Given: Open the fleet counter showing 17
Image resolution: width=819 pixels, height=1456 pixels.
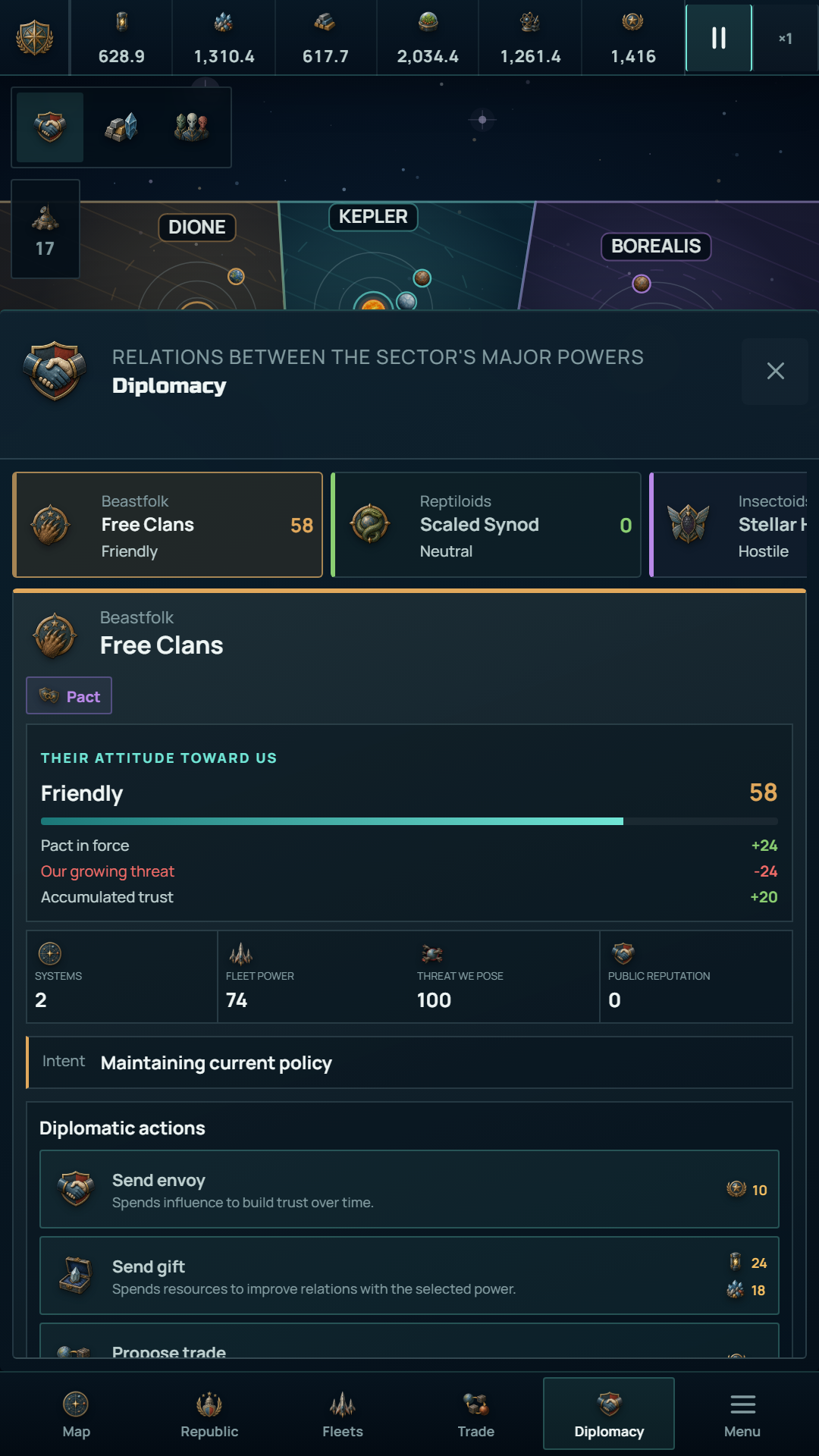Looking at the screenshot, I should point(45,229).
